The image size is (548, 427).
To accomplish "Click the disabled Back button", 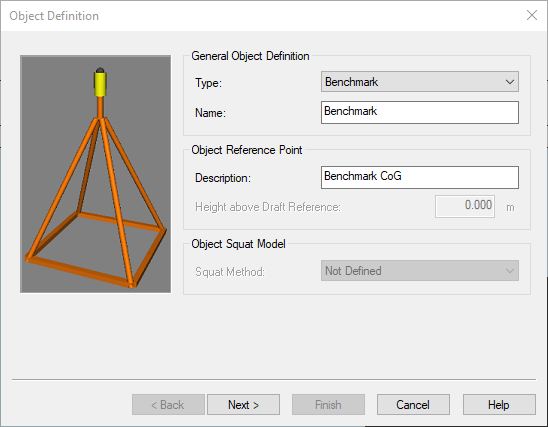I will point(168,405).
